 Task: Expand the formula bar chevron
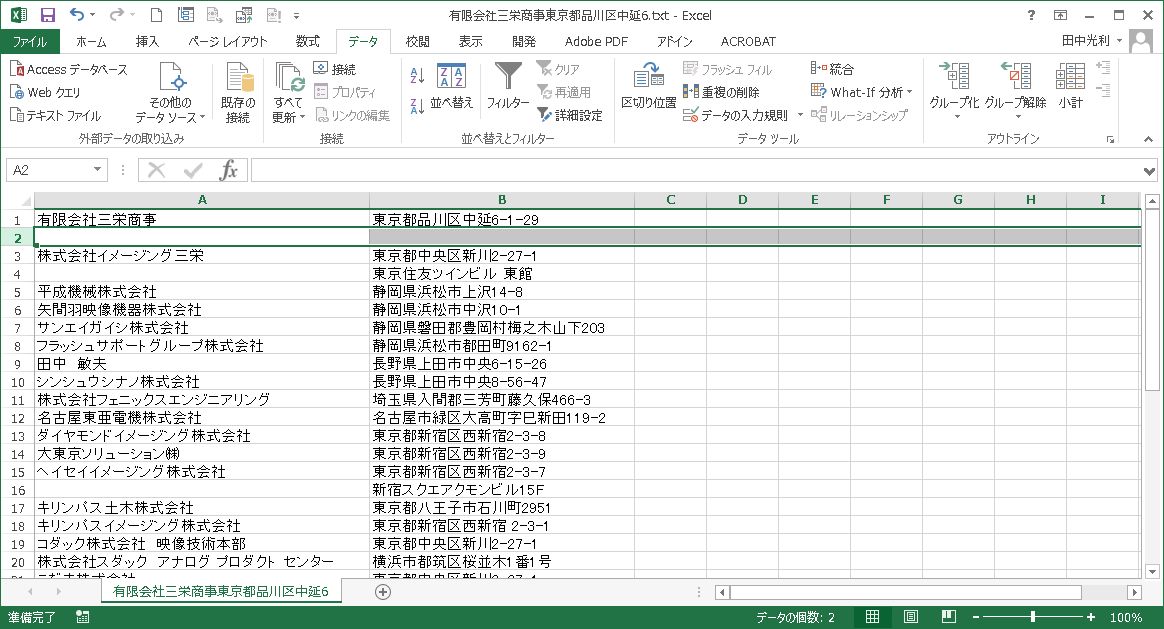[x=1149, y=171]
